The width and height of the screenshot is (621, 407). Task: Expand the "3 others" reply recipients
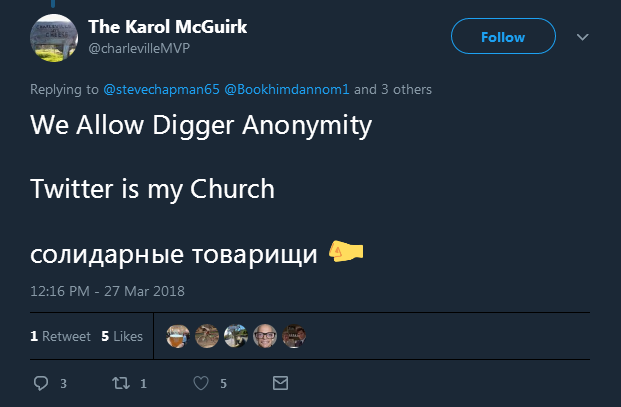coord(405,90)
